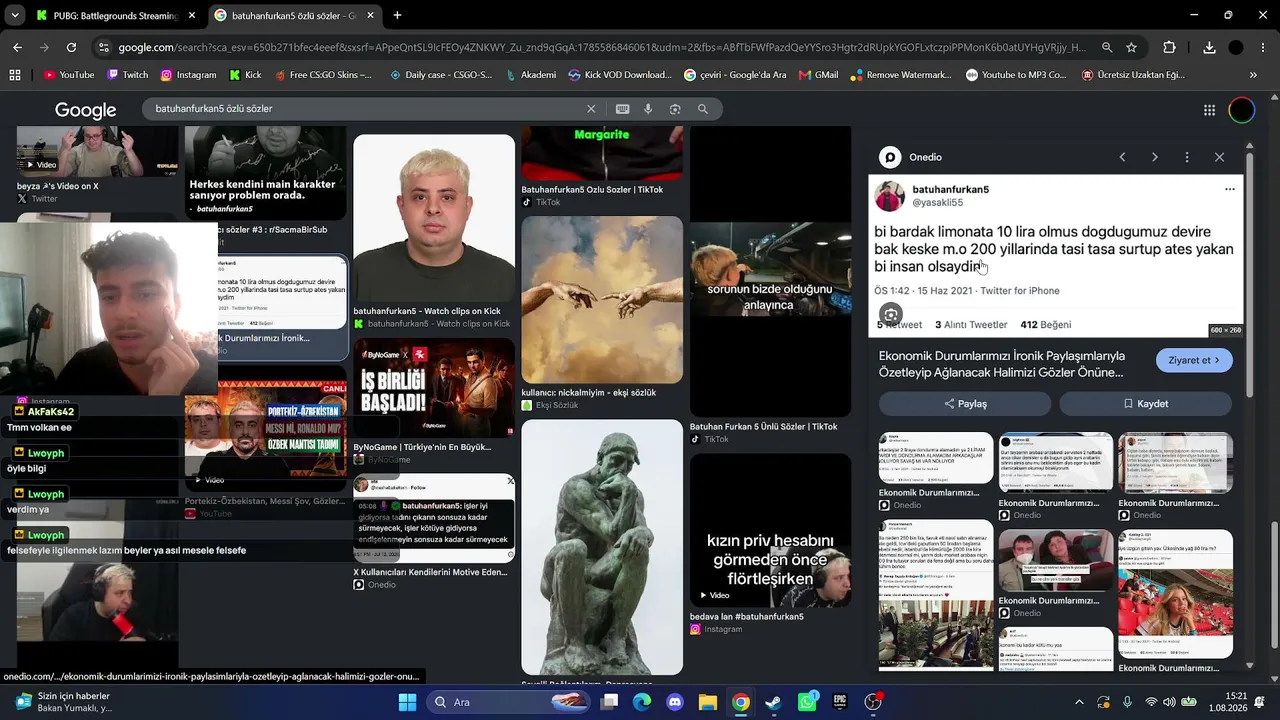Open the Batuhanfurkan5 Ozlu Sozler TikTok result
This screenshot has width=1280, height=720.
pyautogui.click(x=592, y=190)
